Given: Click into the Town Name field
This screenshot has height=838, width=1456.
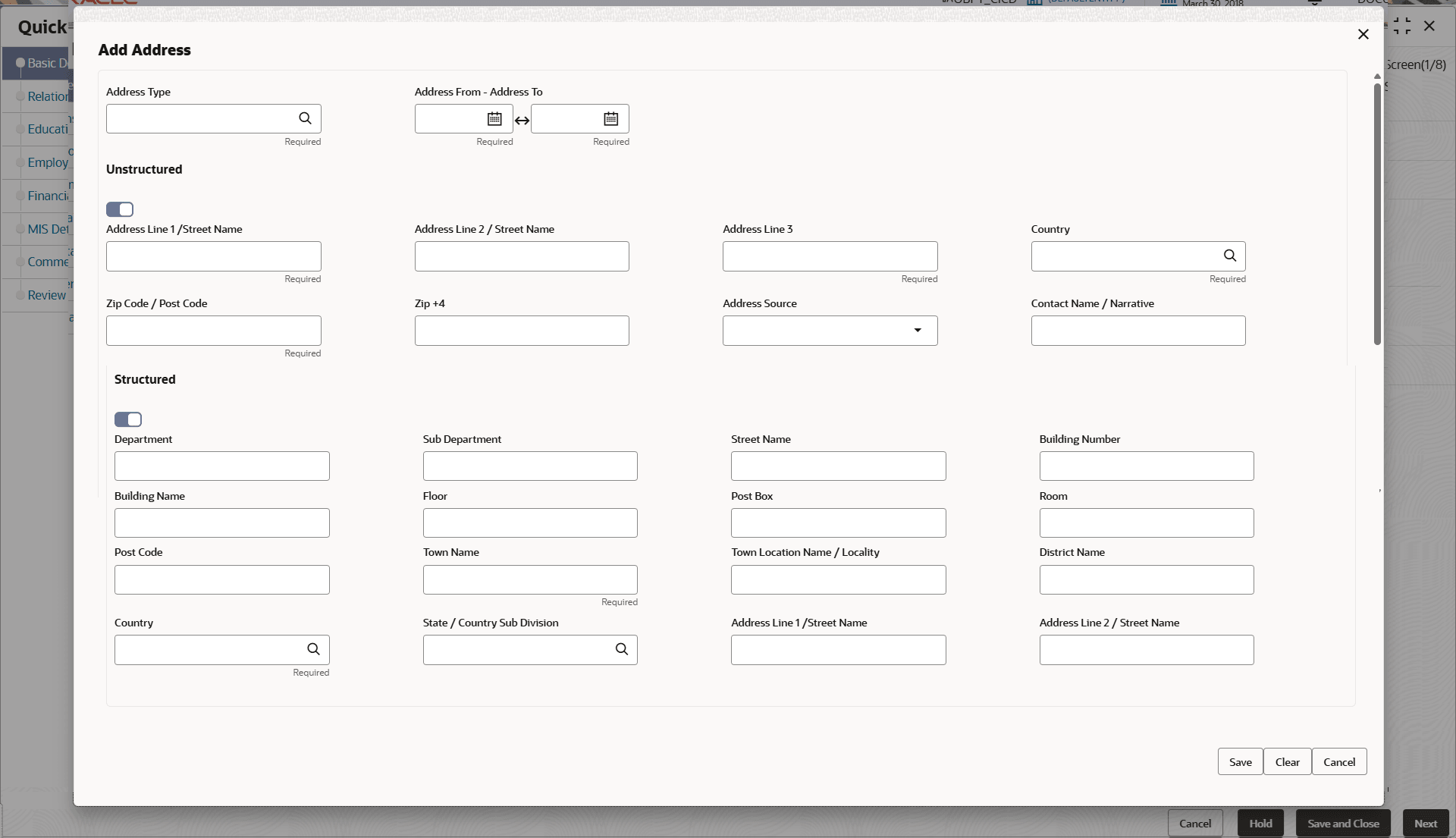Looking at the screenshot, I should click(530, 580).
